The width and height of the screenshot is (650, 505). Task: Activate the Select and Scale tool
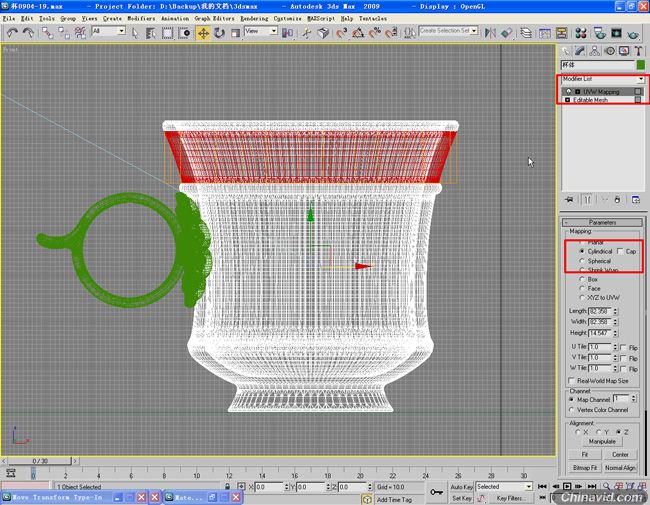click(235, 33)
